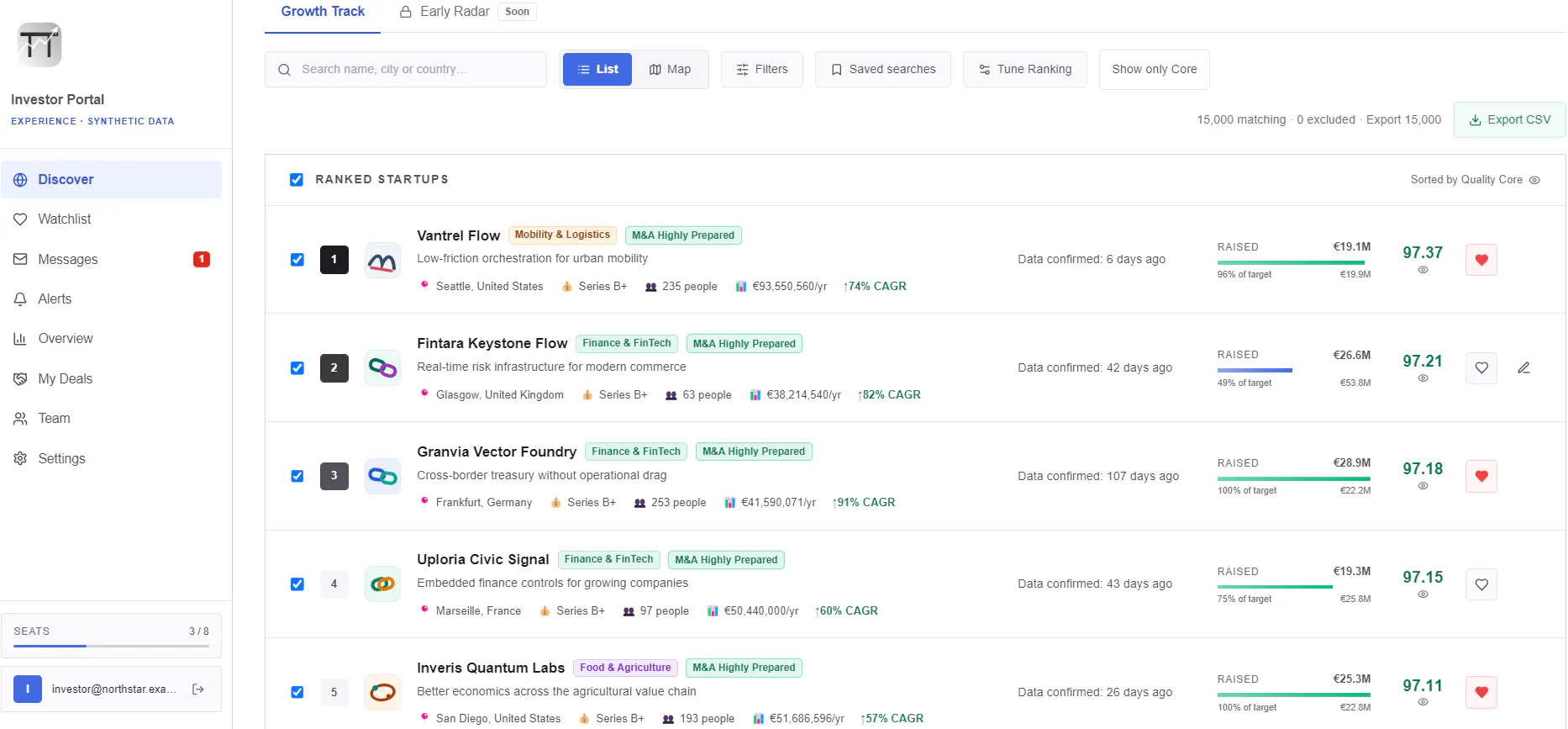The width and height of the screenshot is (1568, 729).
Task: Open Messages in the sidebar
Action: 111,259
